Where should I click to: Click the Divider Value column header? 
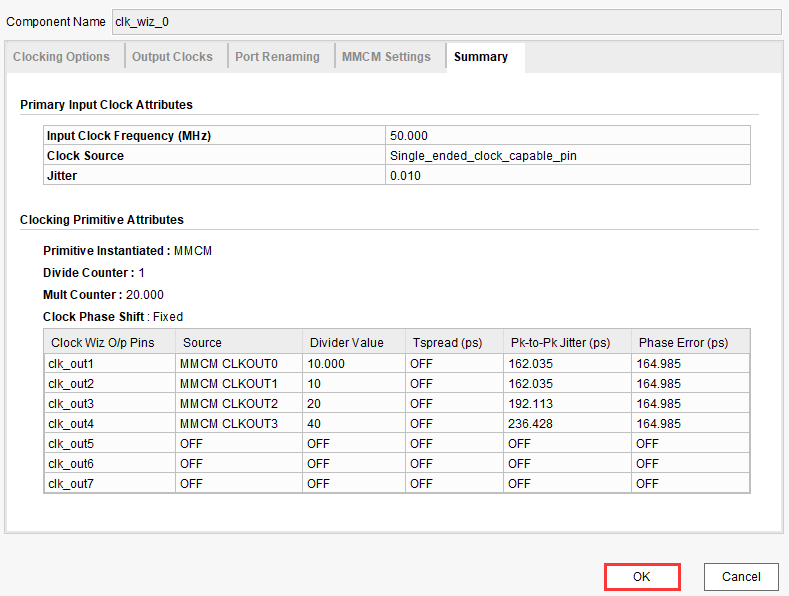354,342
